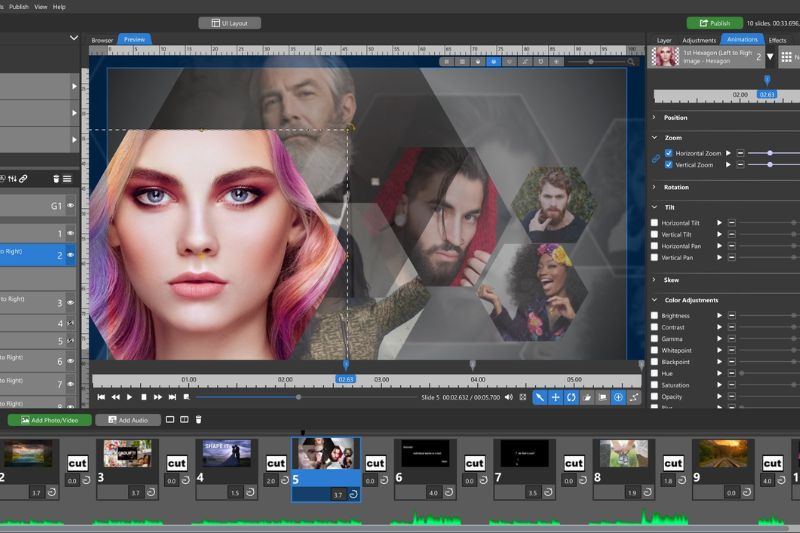Jump to the end of the slide playback

(172, 397)
